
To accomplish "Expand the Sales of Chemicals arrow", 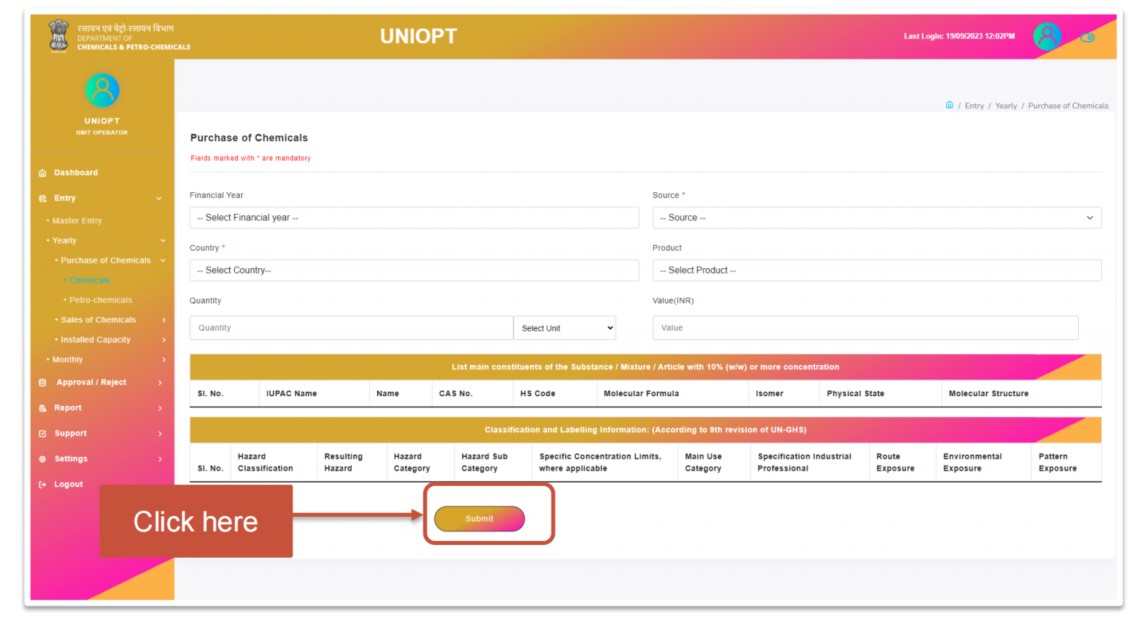I will coord(163,320).
